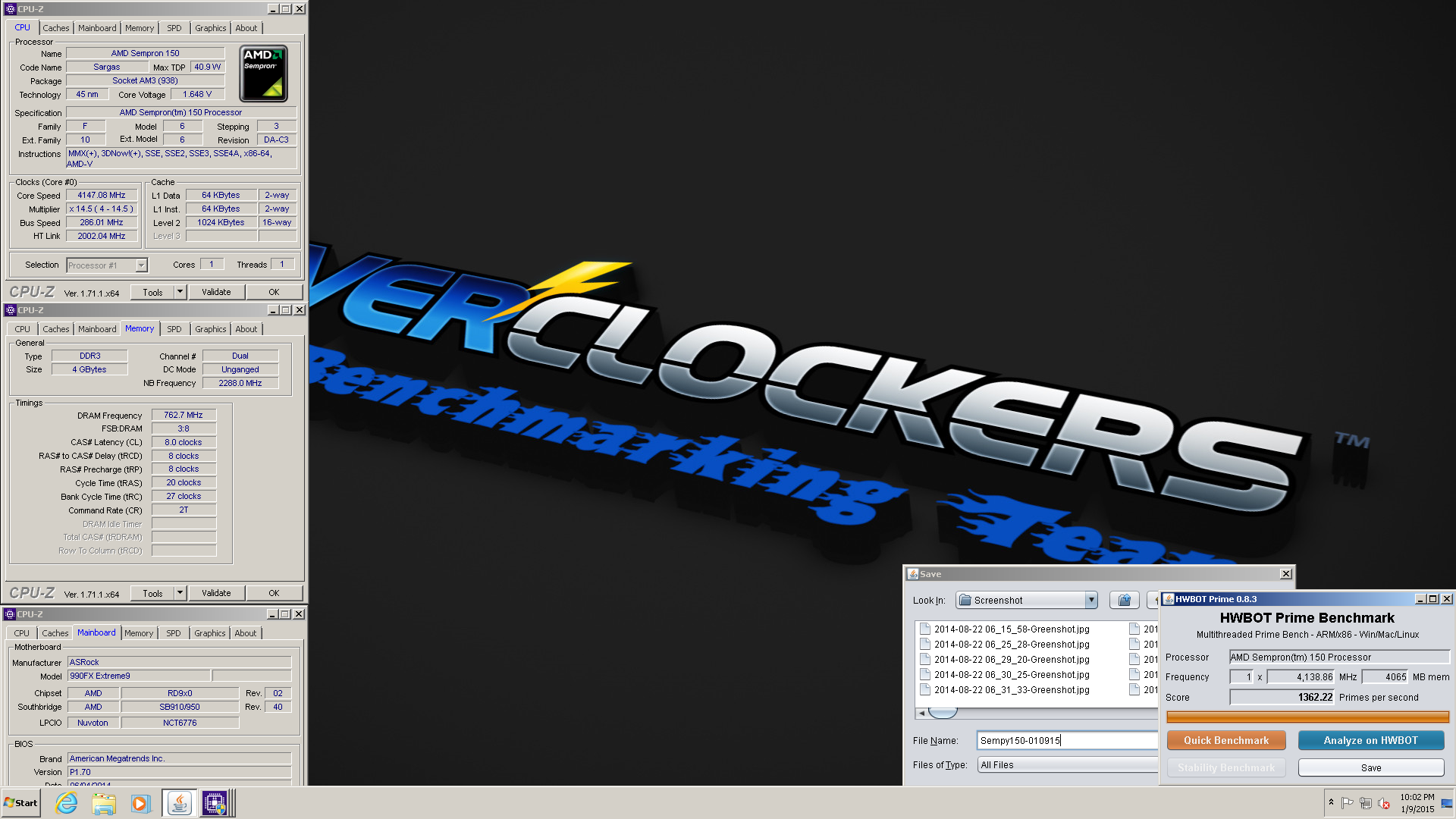Click the Internet Explorer taskbar icon
The image size is (1456, 819).
point(66,803)
